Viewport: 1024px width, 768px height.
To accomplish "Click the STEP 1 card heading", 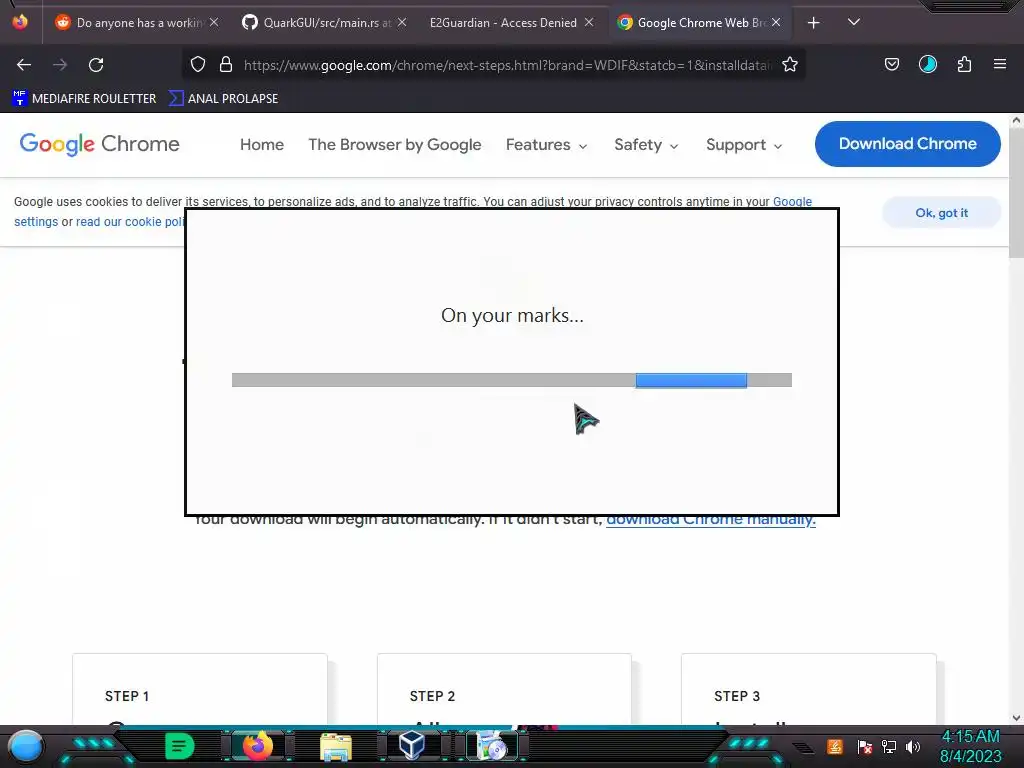I will [x=127, y=696].
